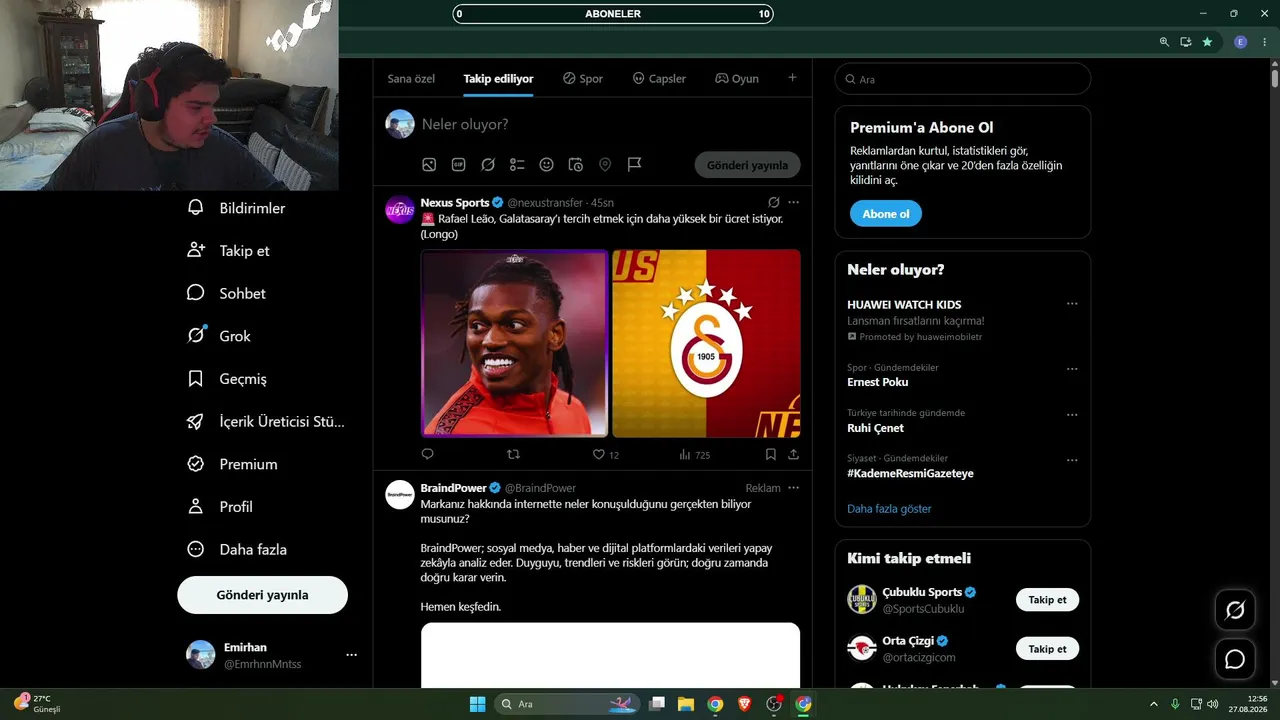
Task: Open the Chrome three-dot menu
Action: (1265, 42)
